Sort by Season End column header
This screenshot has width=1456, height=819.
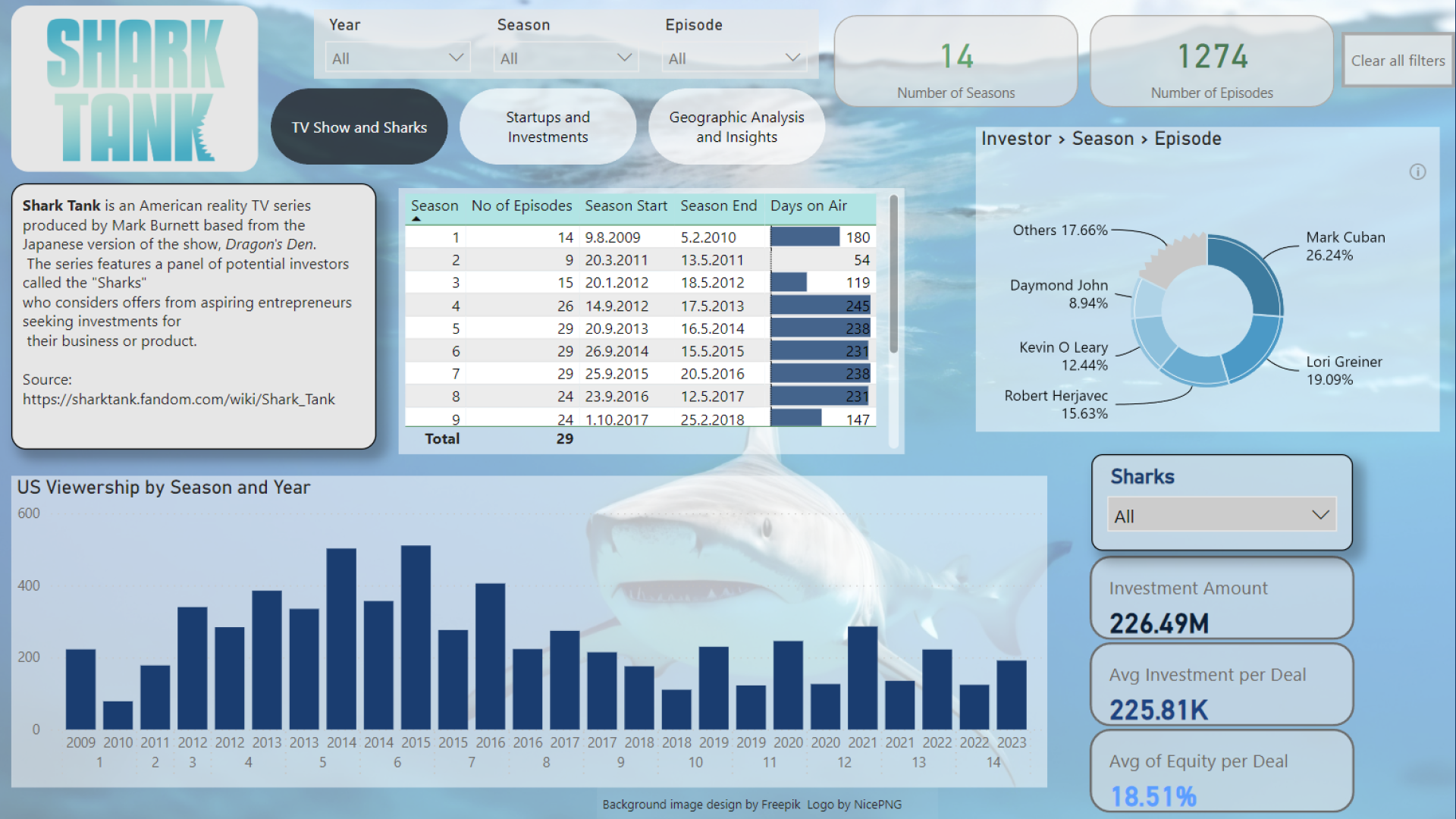tap(718, 206)
